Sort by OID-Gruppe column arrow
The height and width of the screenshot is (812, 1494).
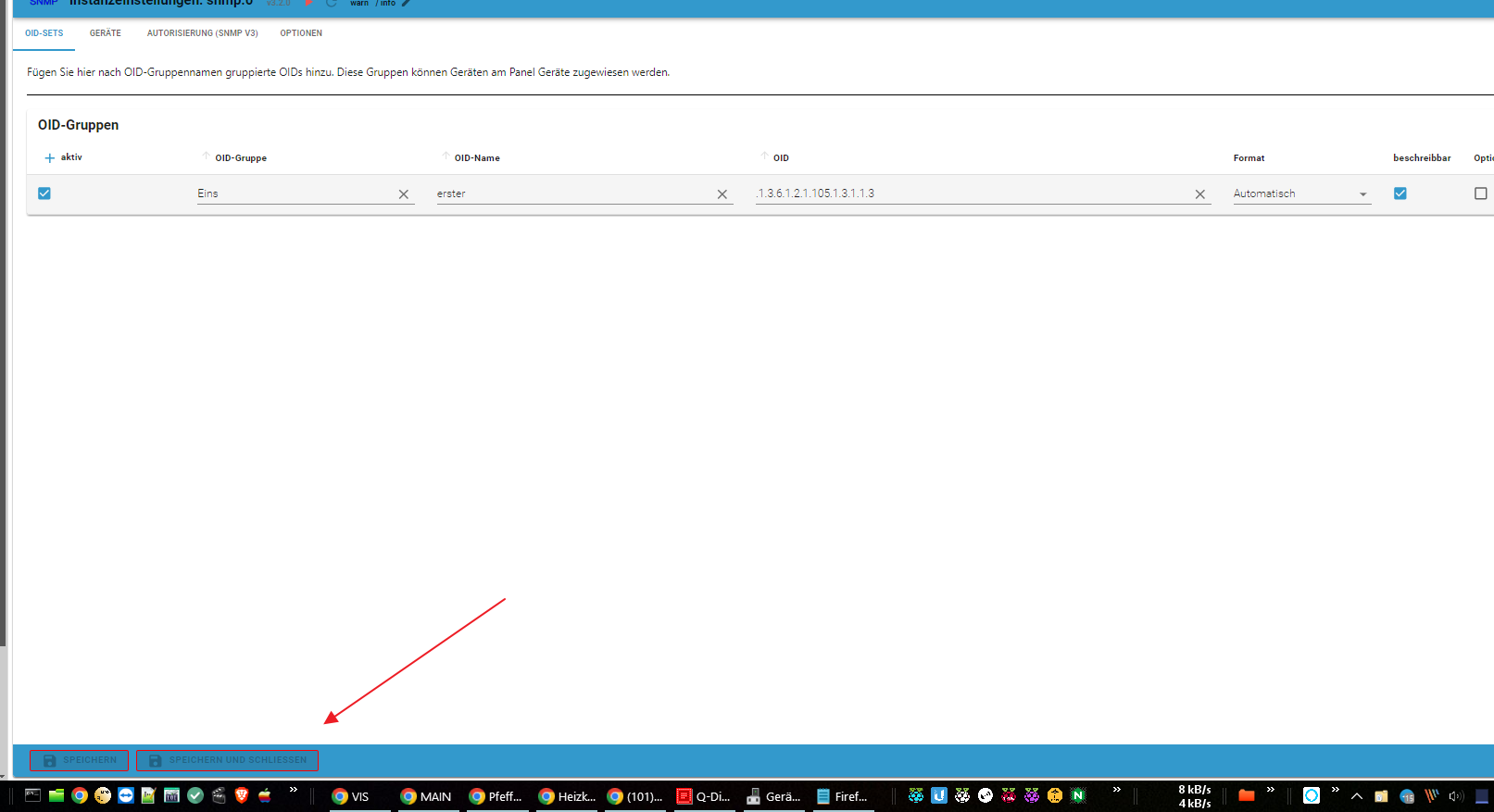coord(207,156)
